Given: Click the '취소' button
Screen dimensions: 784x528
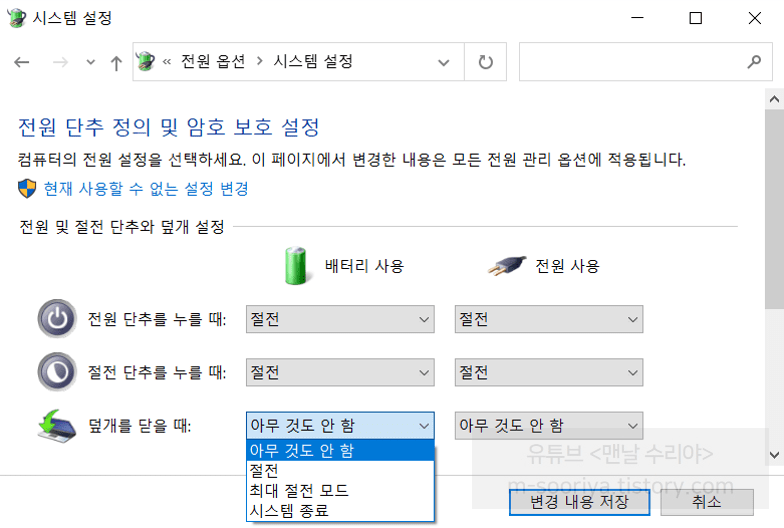Looking at the screenshot, I should [706, 502].
